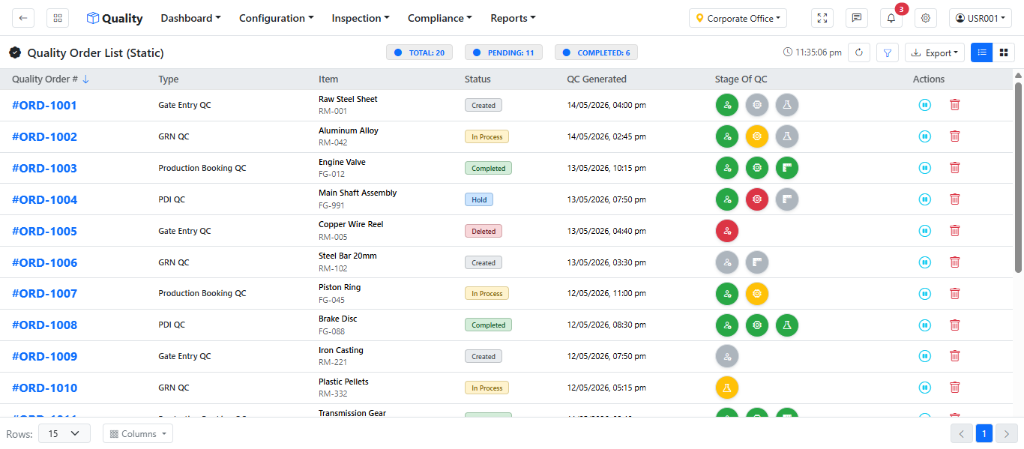Click the red stage icon for ORD-1005

pyautogui.click(x=727, y=230)
